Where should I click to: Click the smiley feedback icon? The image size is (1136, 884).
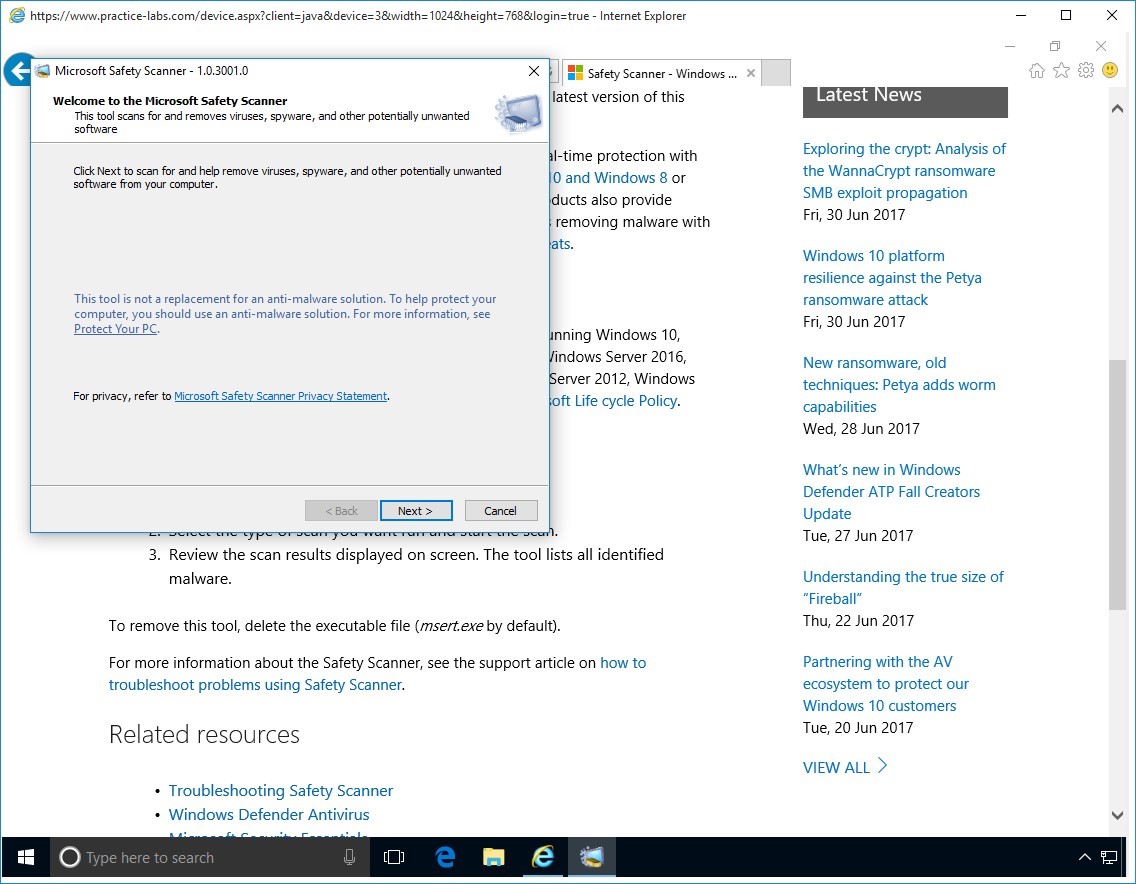click(x=1110, y=71)
